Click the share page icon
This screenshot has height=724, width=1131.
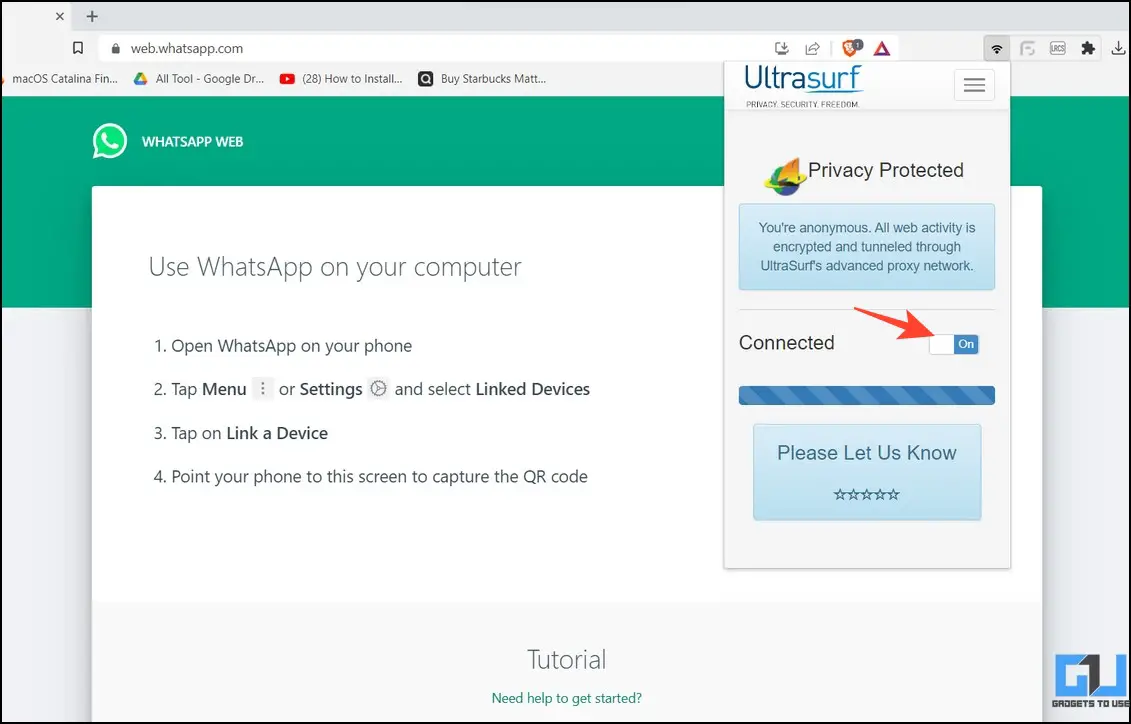click(813, 48)
